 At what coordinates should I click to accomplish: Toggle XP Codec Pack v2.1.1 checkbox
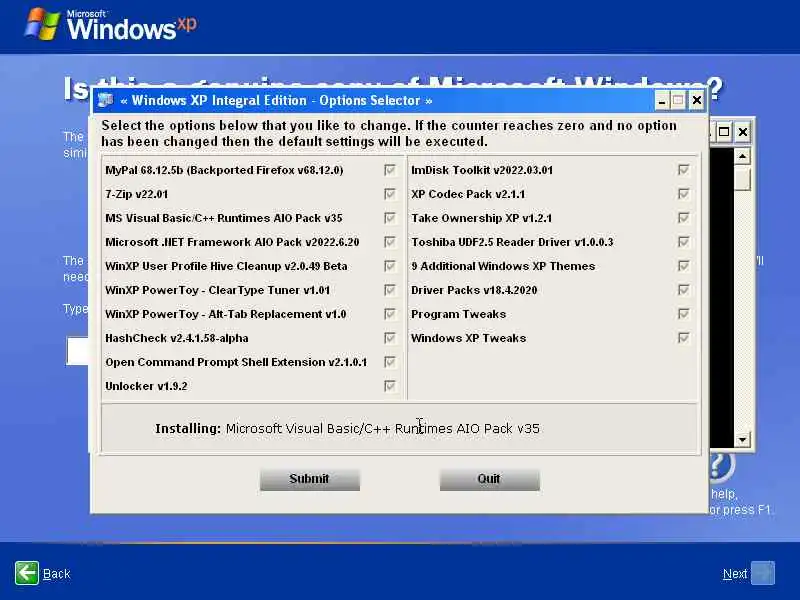coord(684,194)
